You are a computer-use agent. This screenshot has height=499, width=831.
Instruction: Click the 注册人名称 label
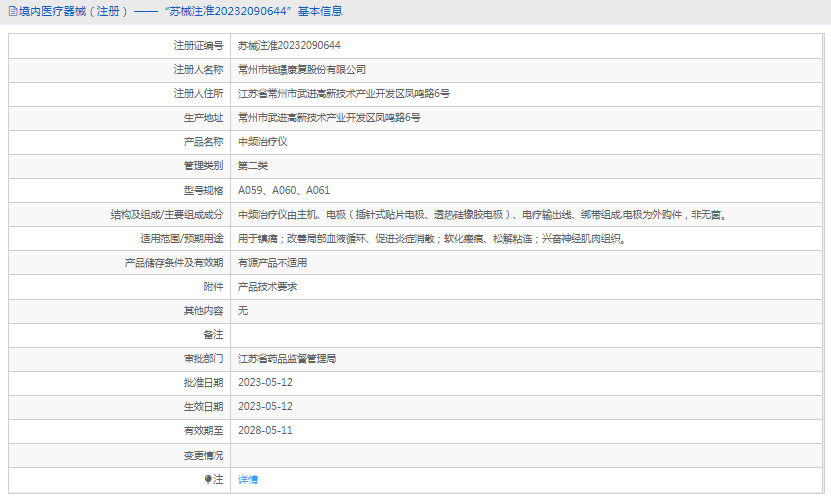[x=198, y=69]
